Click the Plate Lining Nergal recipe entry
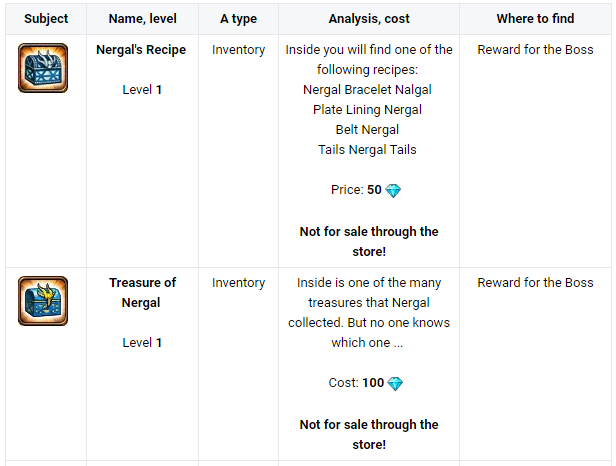Image resolution: width=616 pixels, height=466 pixels. (368, 110)
